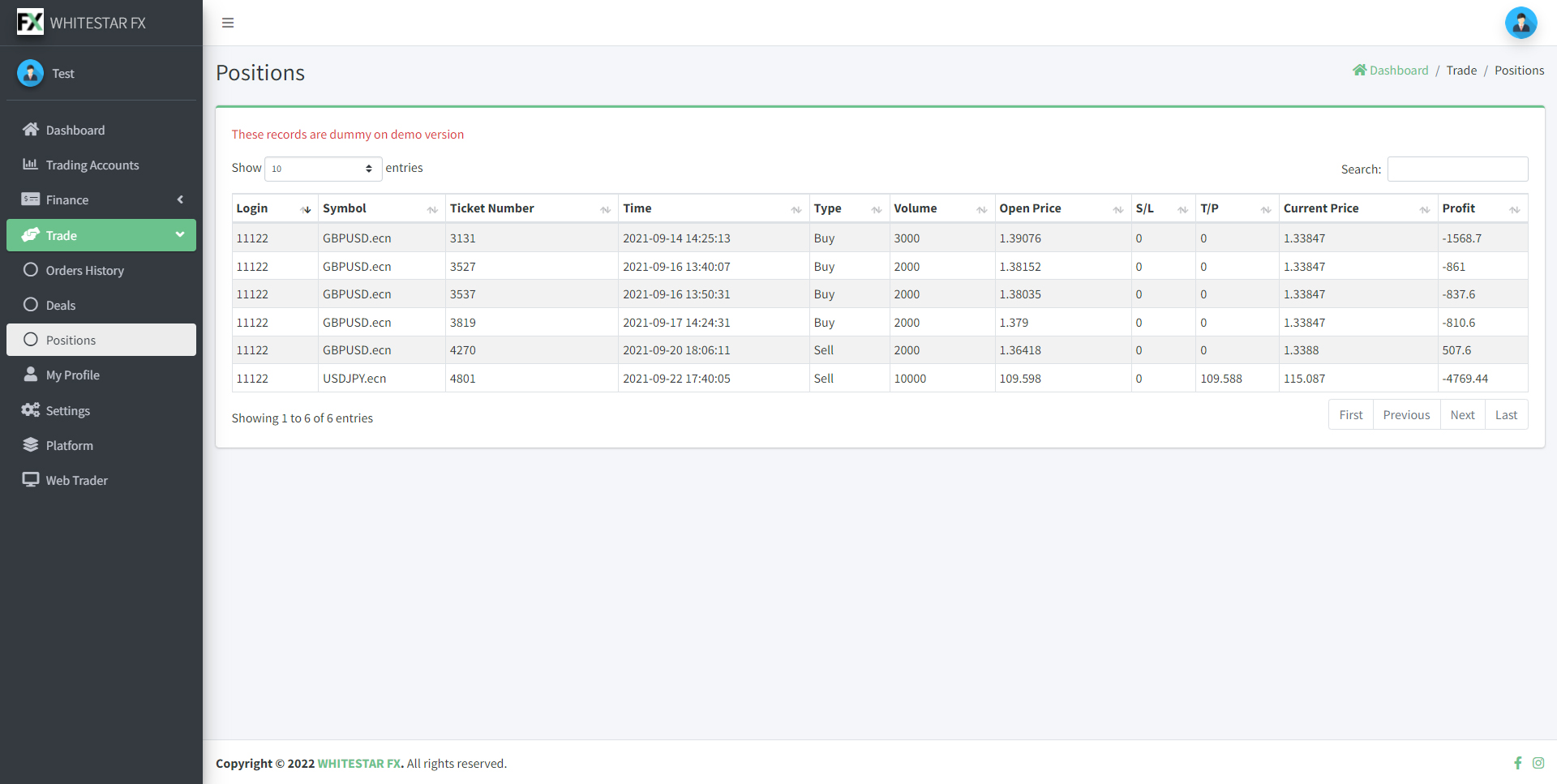Screen dimensions: 1557x784
Task: Click the breadcrumb Dashboard home icon
Action: tap(1360, 71)
